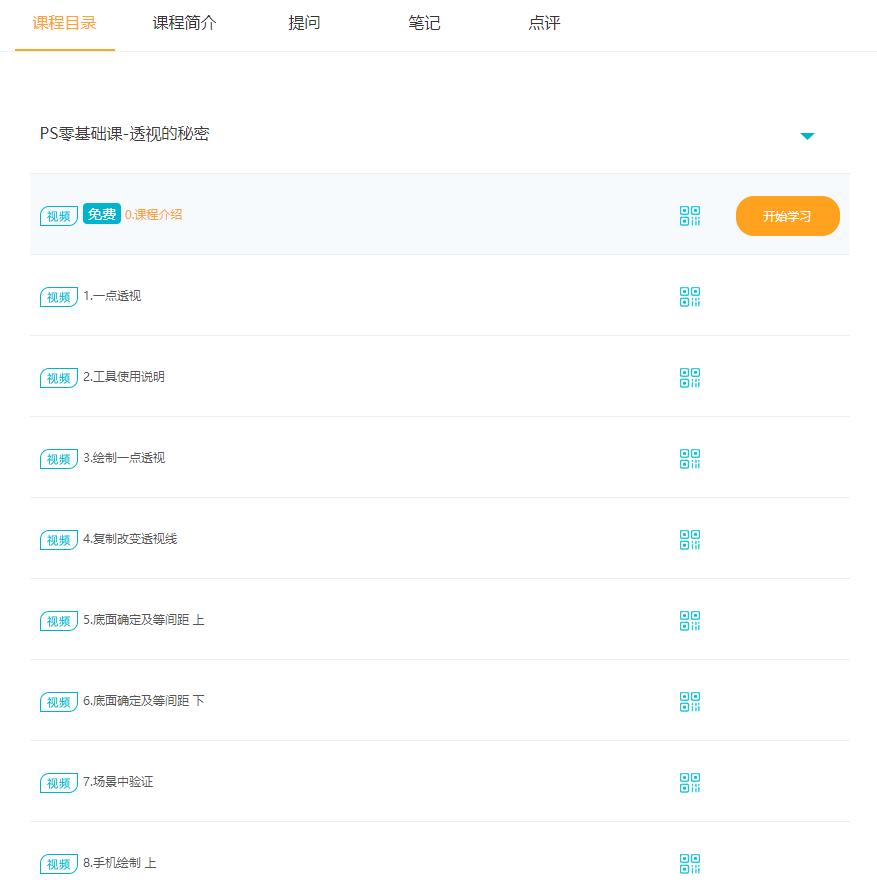Click the 视频 badge beside 5.底面确定及等间距 上
This screenshot has width=877, height=882.
(58, 620)
